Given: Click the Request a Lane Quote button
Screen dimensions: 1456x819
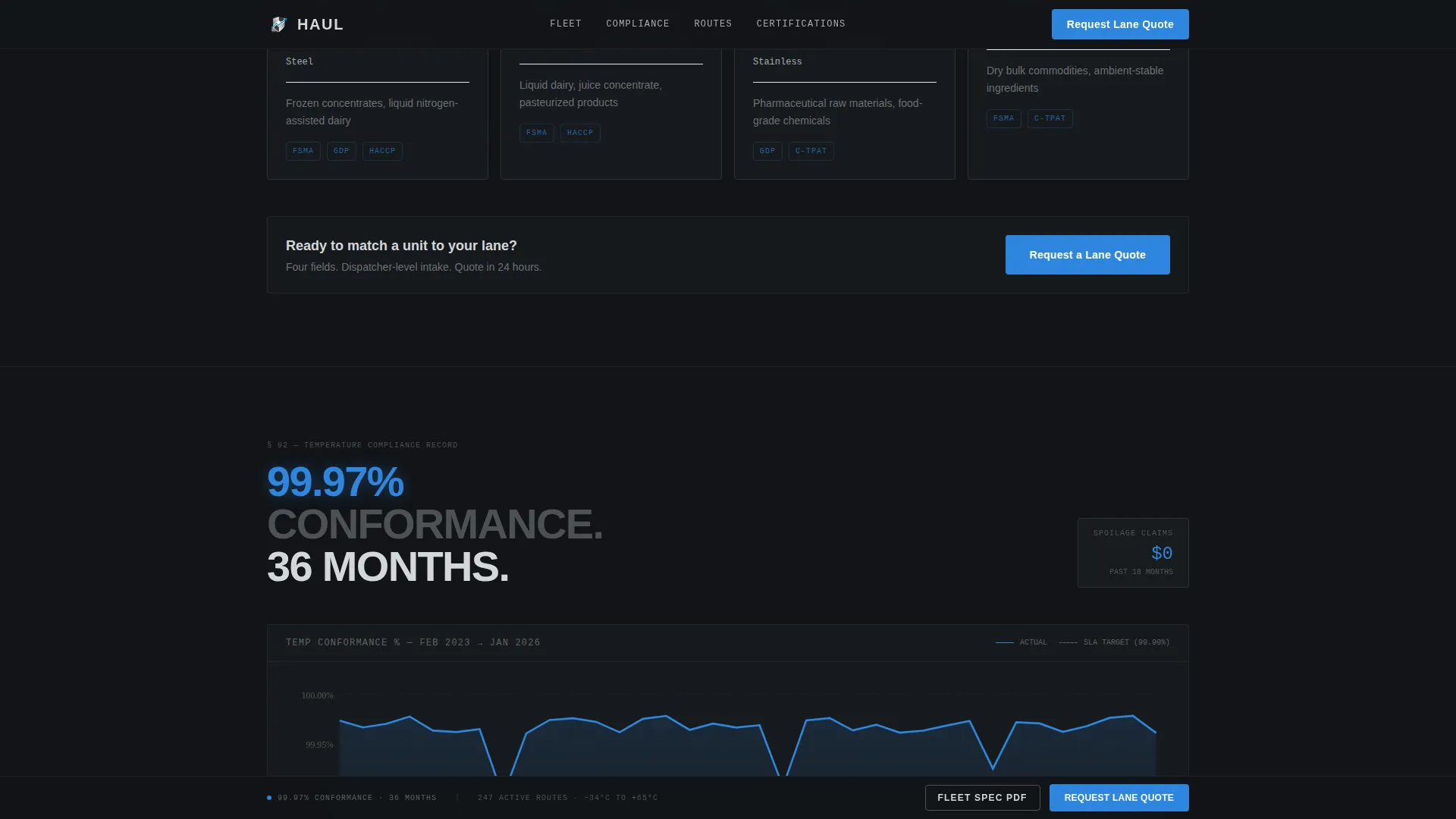Looking at the screenshot, I should tap(1087, 255).
